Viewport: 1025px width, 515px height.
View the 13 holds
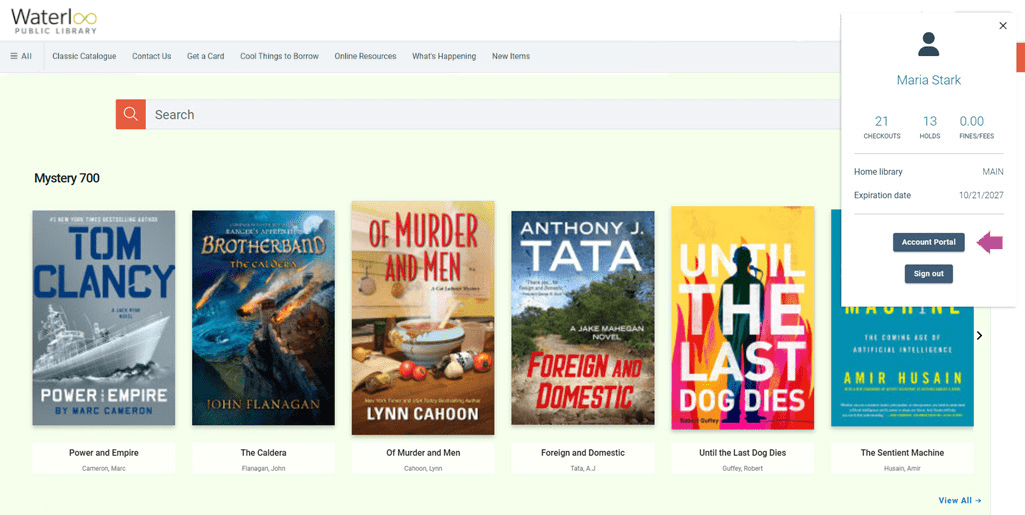(930, 127)
